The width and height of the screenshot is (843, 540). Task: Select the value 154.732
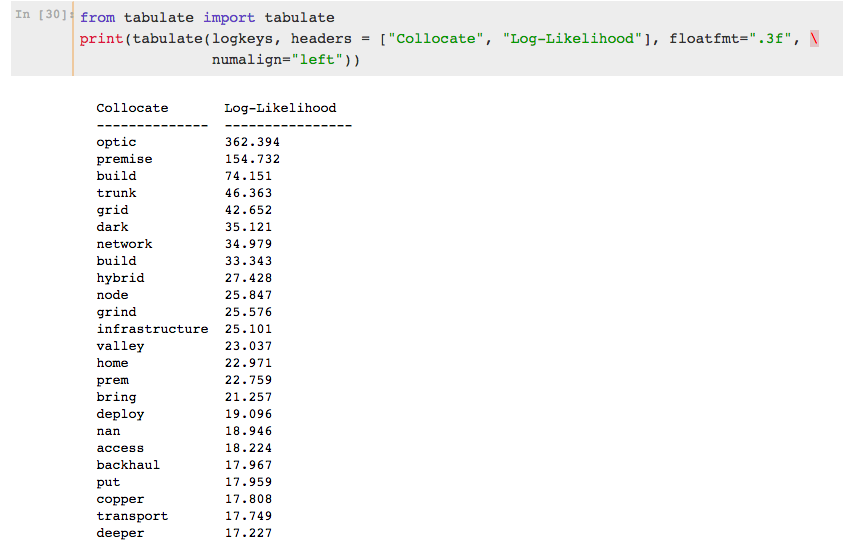pos(252,159)
